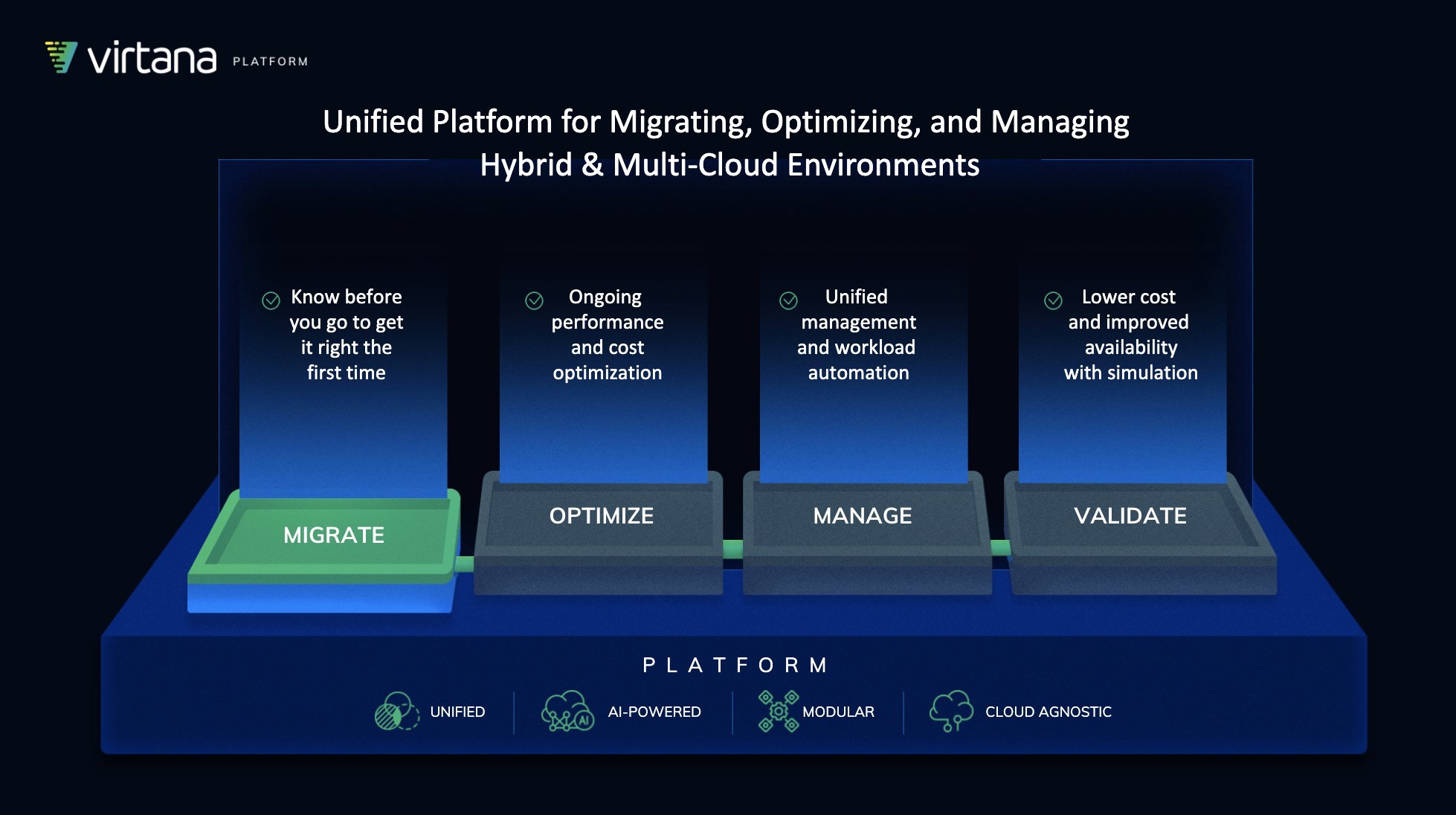Click the Unified circles icon
Image resolution: width=1456 pixels, height=815 pixels.
[396, 712]
